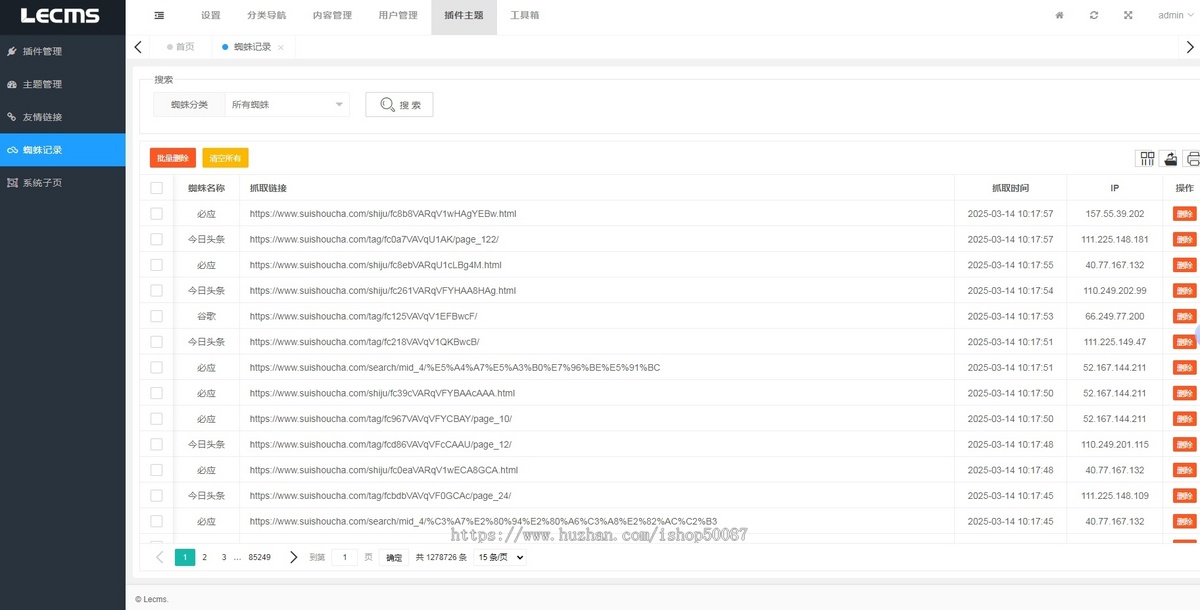Delete the row with IP 157.55.39.202
This screenshot has height=610, width=1200.
point(1184,213)
